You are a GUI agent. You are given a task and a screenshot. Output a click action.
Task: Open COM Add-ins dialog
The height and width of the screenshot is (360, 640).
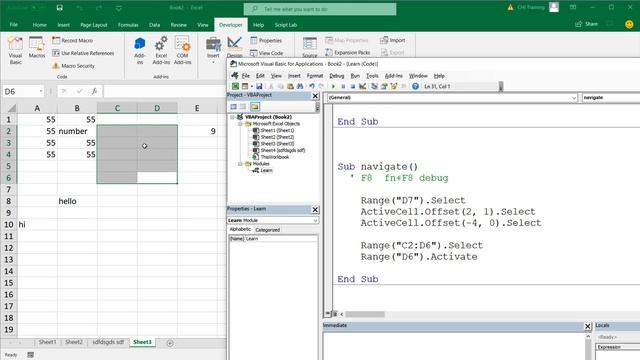click(182, 51)
